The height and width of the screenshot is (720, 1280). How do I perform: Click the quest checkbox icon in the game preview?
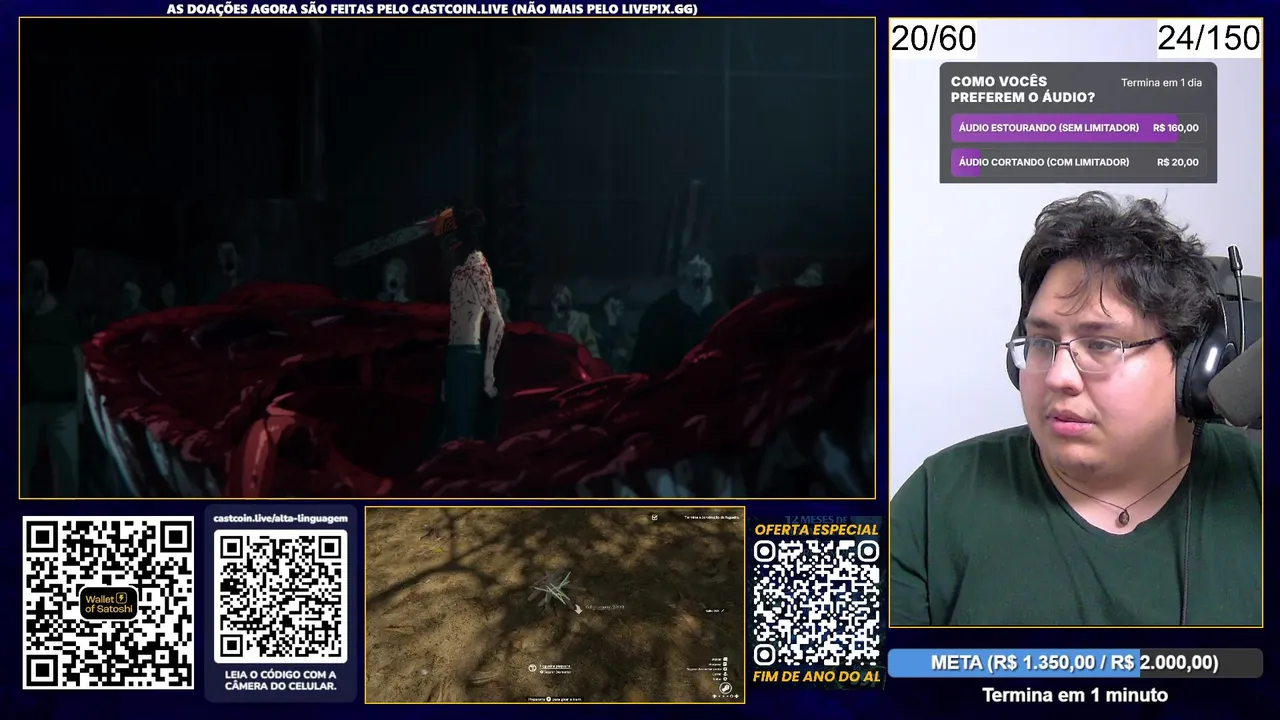tap(655, 517)
